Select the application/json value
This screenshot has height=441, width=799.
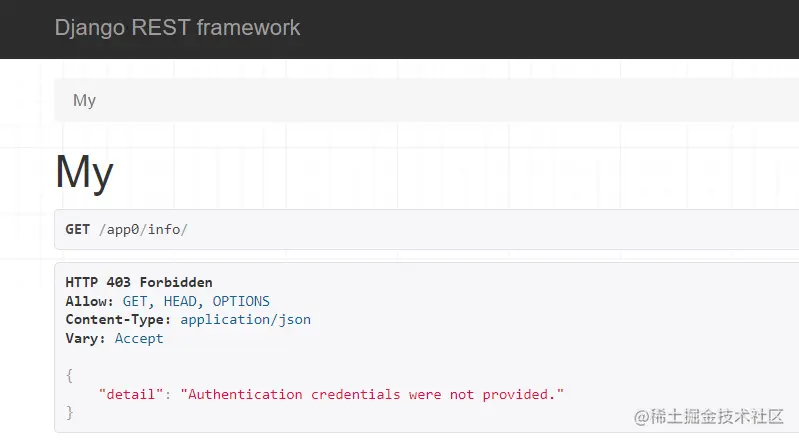coord(246,320)
